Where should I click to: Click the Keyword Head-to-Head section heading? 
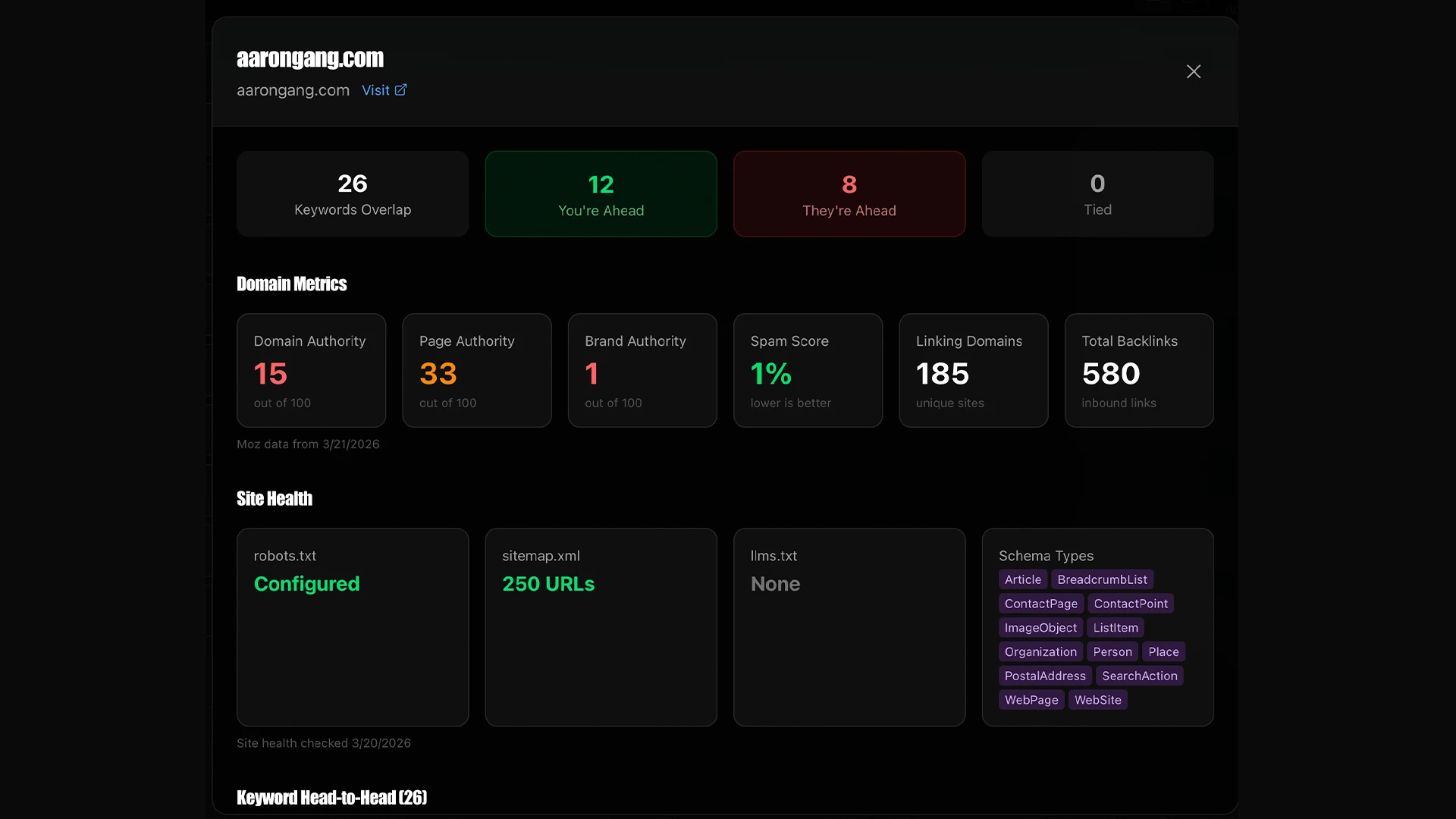coord(331,798)
